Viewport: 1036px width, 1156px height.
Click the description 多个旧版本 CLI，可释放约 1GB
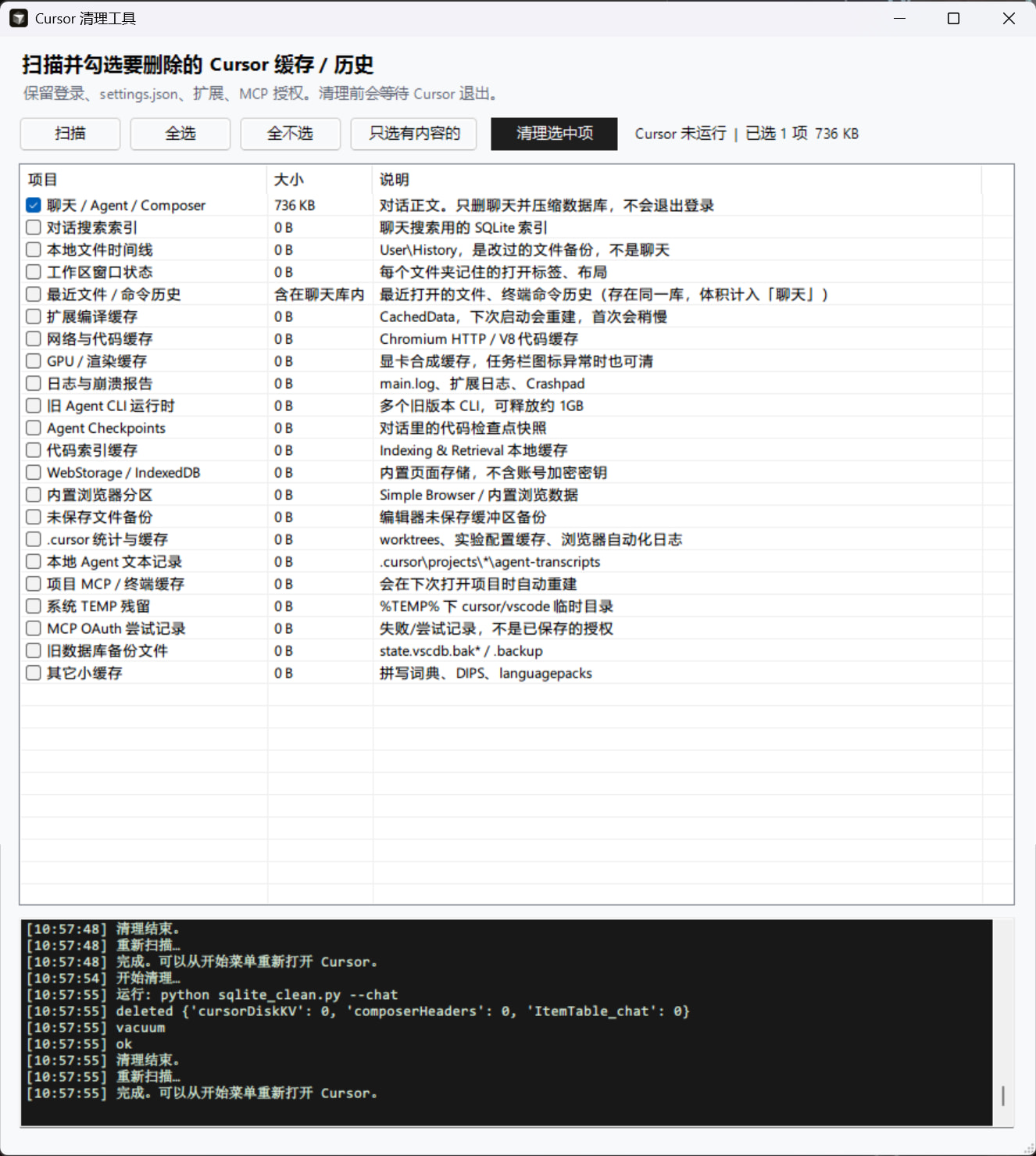click(481, 406)
